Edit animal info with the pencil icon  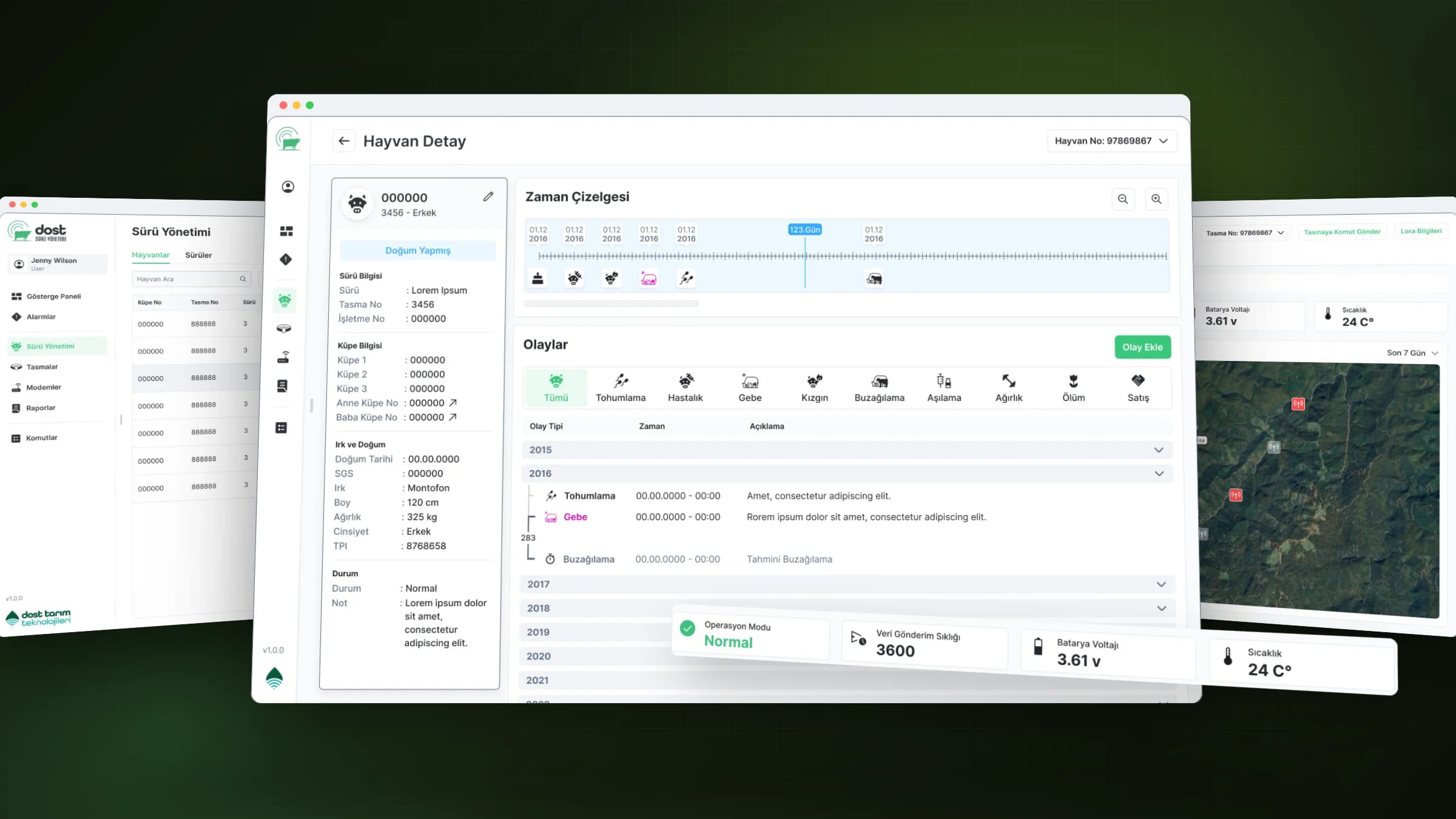click(x=488, y=197)
